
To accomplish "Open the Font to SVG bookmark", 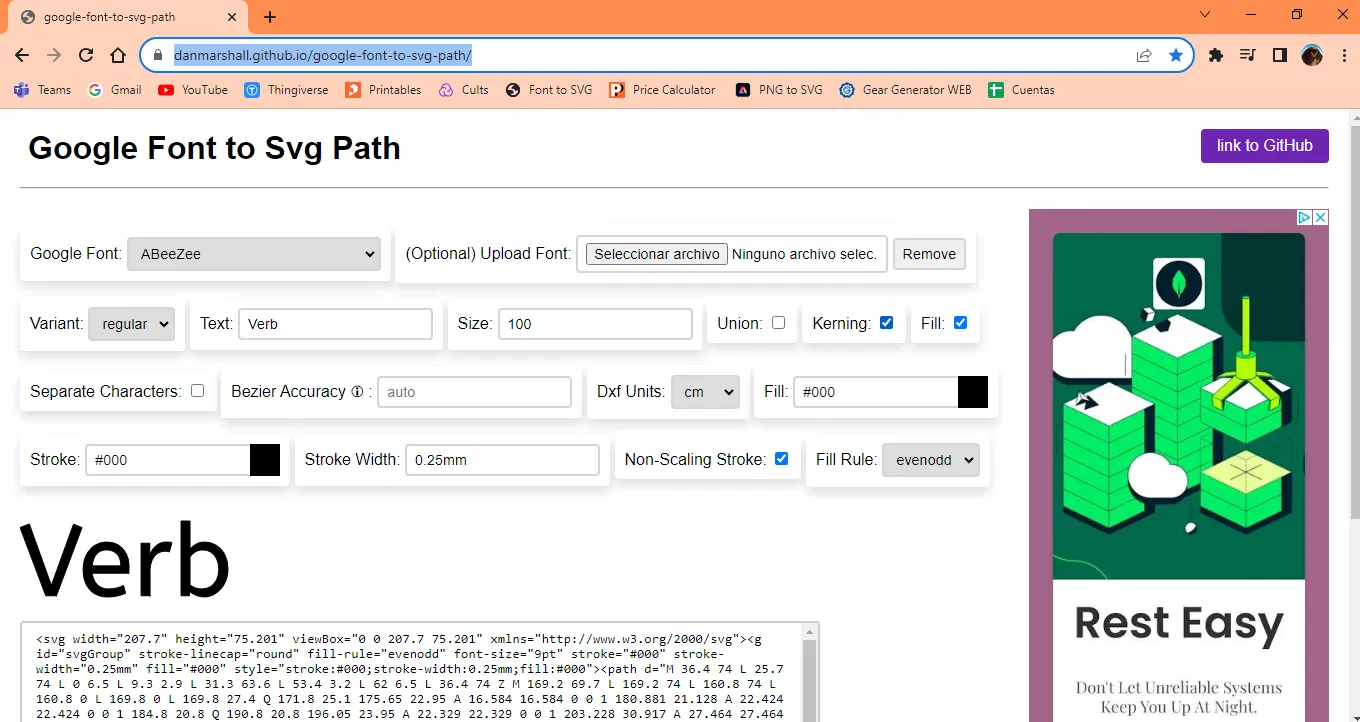I will 549,90.
